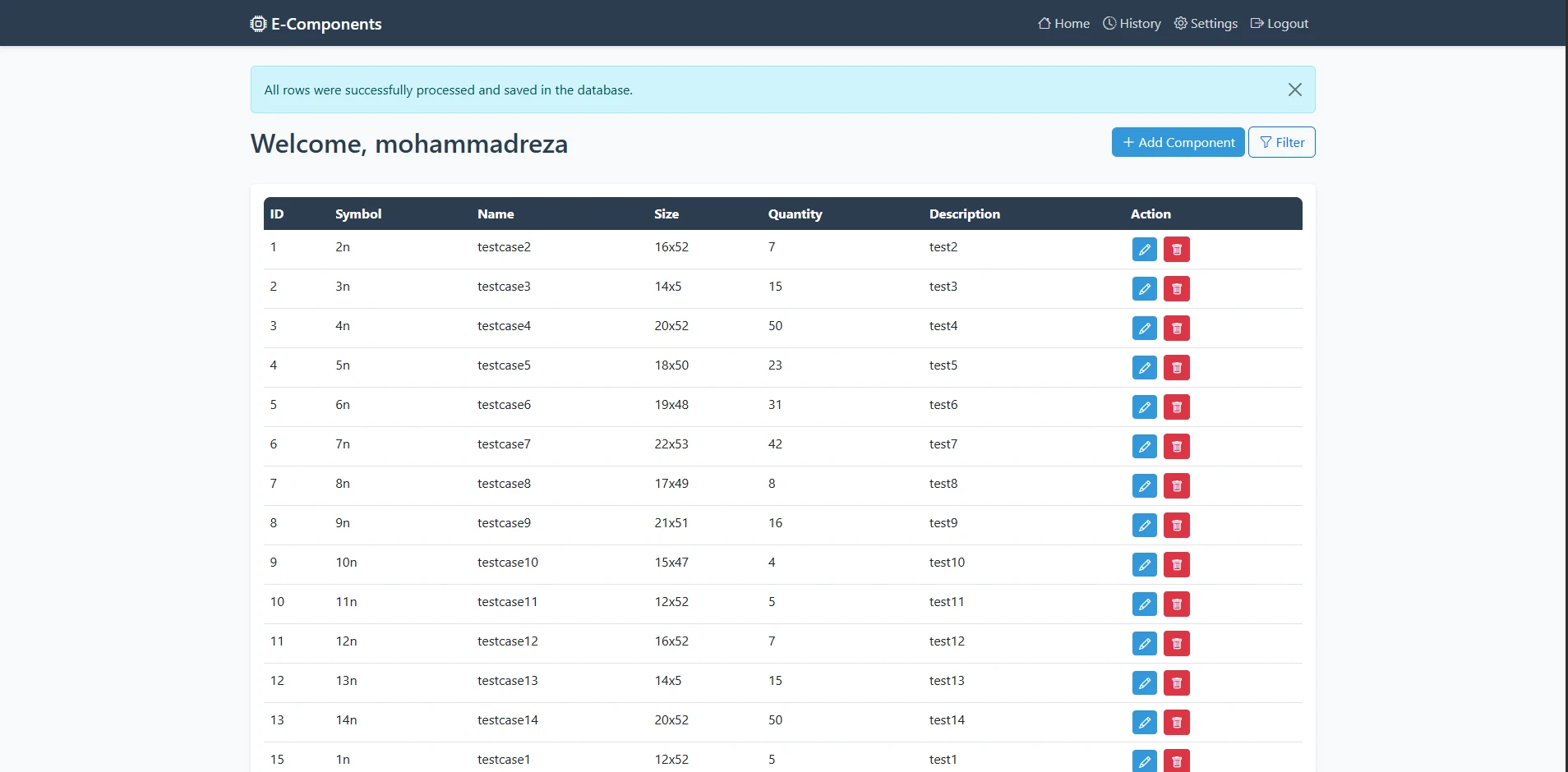The width and height of the screenshot is (1568, 772).
Task: Edit the testcase9 component entry
Action: (x=1144, y=525)
